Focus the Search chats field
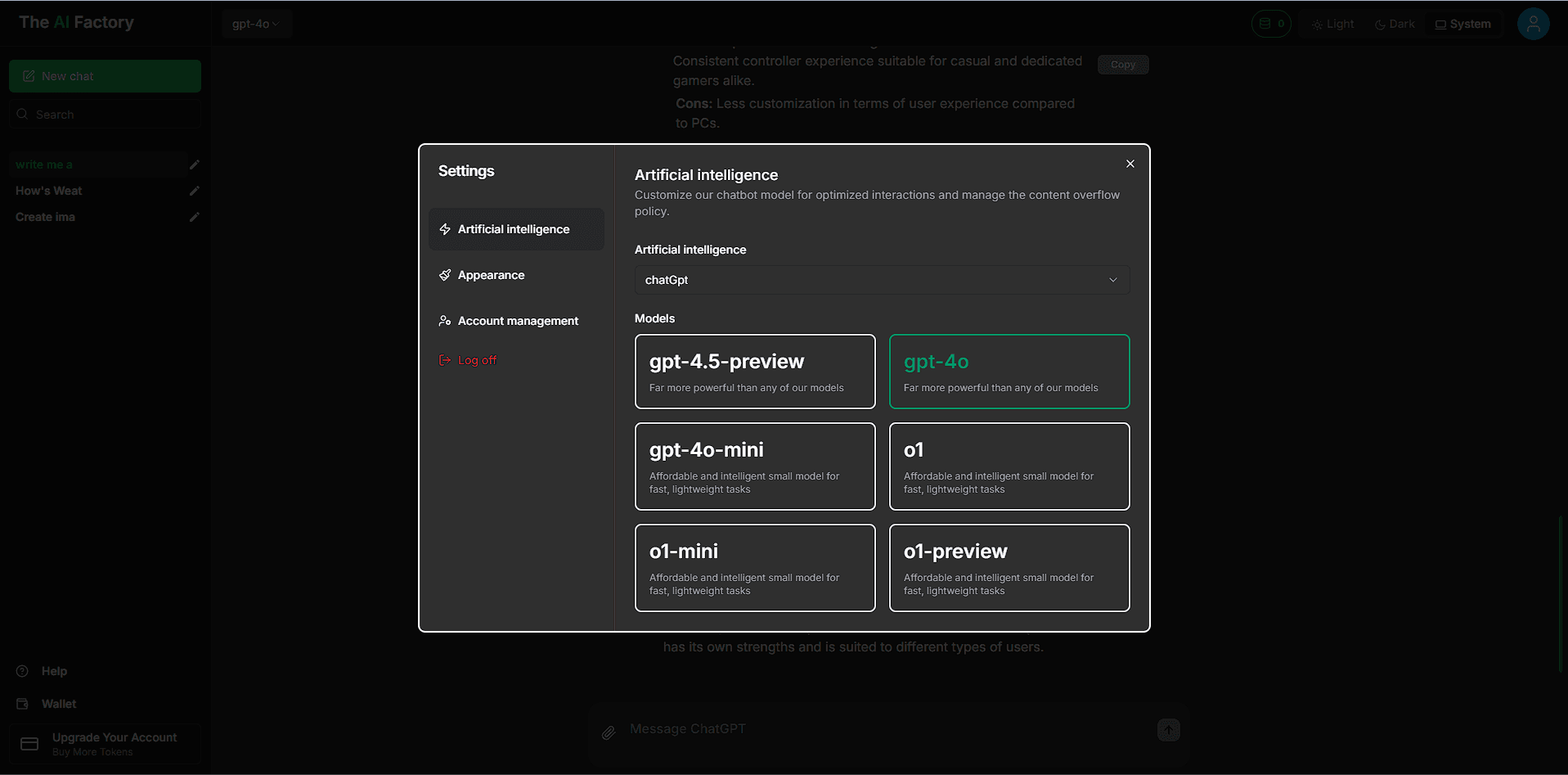Screen dimensions: 1568x775 [105, 115]
